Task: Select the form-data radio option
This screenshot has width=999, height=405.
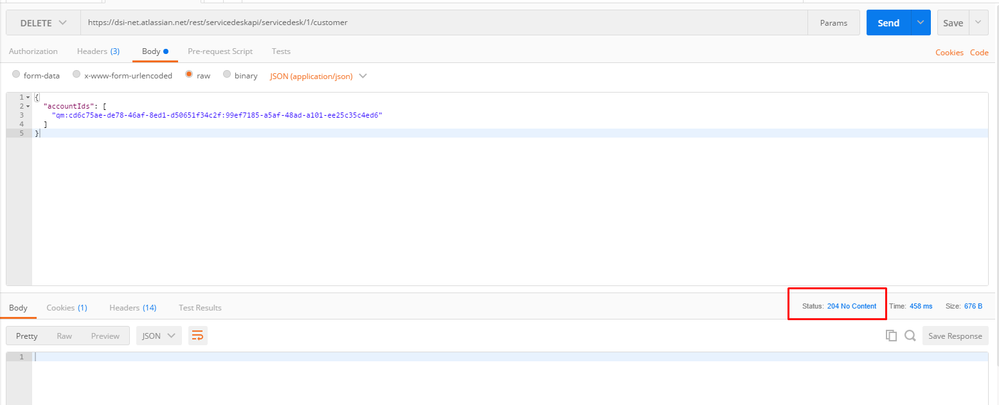Action: coord(16,75)
